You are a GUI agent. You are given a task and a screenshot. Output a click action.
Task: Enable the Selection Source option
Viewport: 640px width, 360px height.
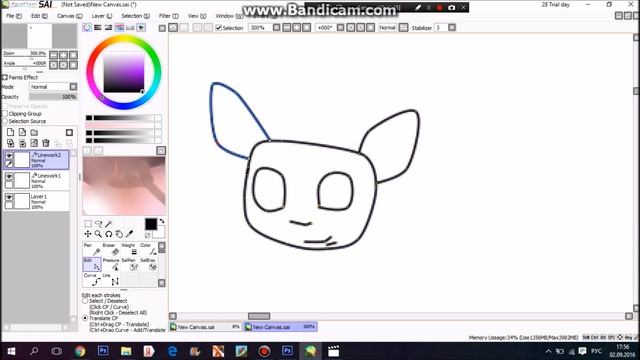click(x=5, y=121)
